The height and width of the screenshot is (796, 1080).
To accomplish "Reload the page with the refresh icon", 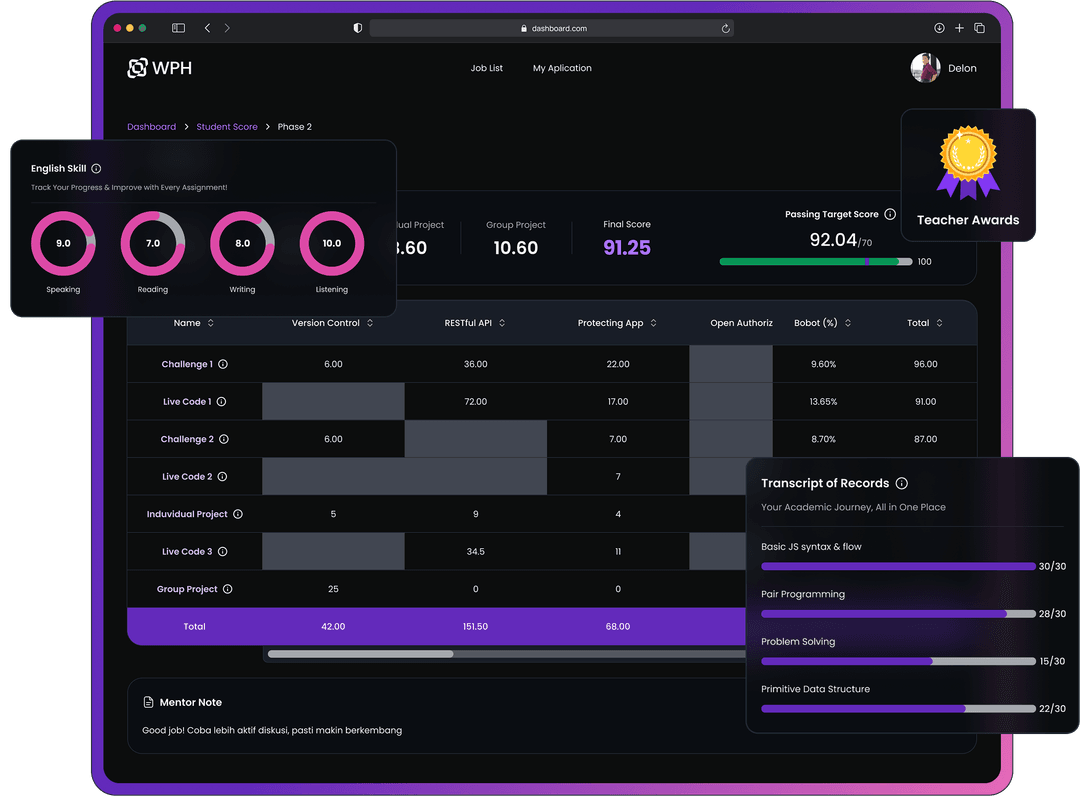I will point(725,29).
